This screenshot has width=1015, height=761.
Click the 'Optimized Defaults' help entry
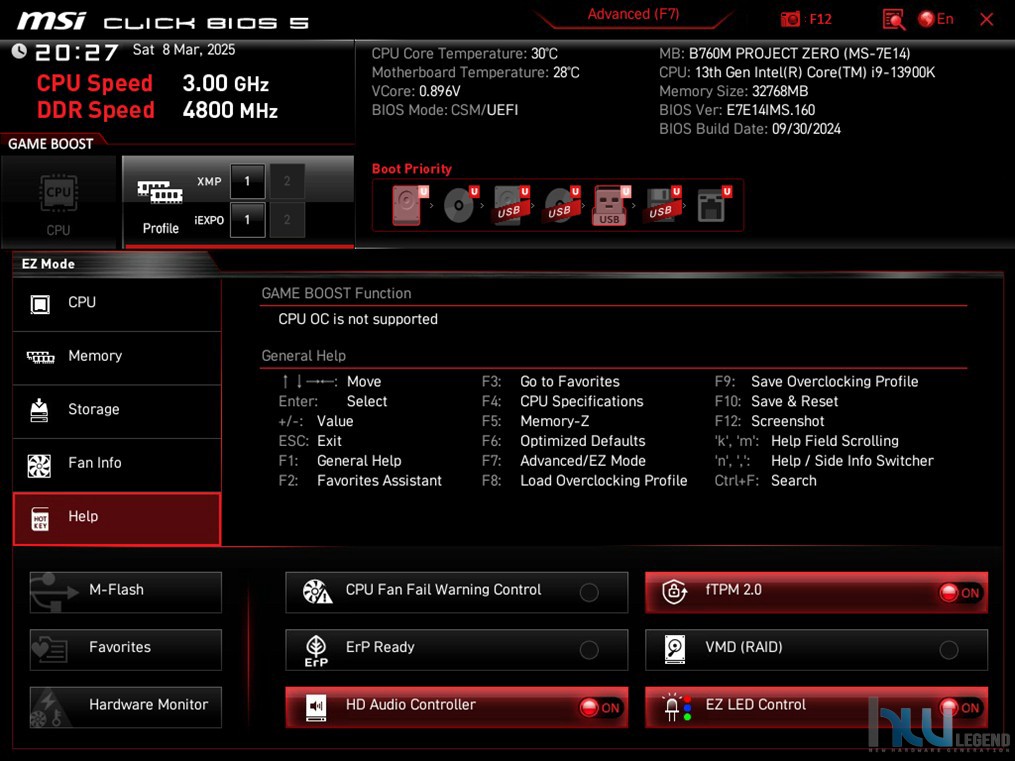click(x=583, y=441)
